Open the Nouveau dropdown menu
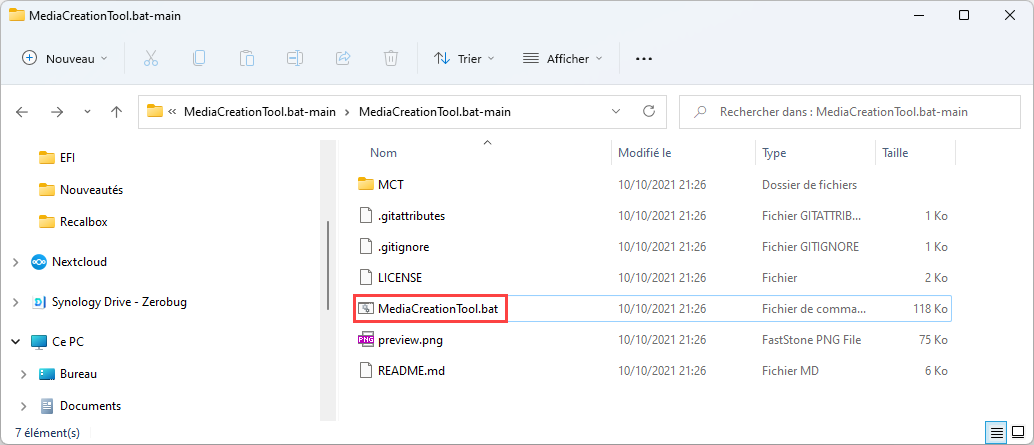 tap(64, 59)
